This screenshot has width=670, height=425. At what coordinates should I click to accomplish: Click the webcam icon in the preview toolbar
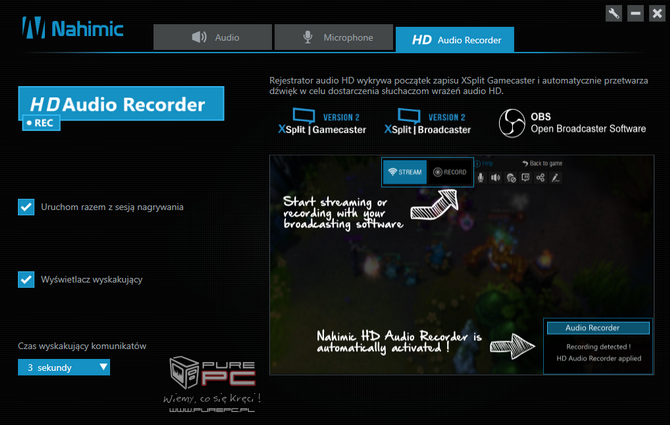(511, 178)
